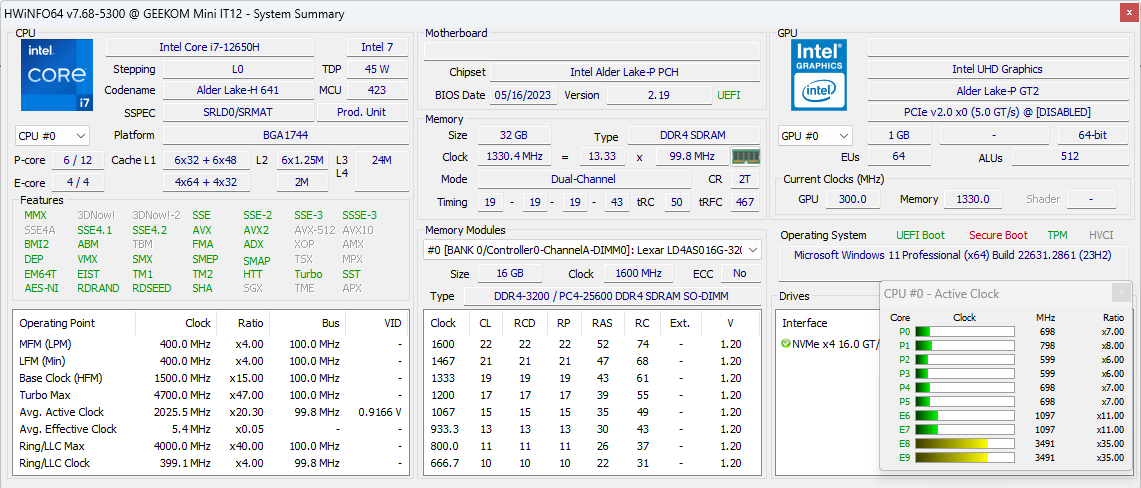Viewport: 1141px width, 488px height.
Task: Click the SSPEC SRLD0/SRMAT field
Action: 238,112
